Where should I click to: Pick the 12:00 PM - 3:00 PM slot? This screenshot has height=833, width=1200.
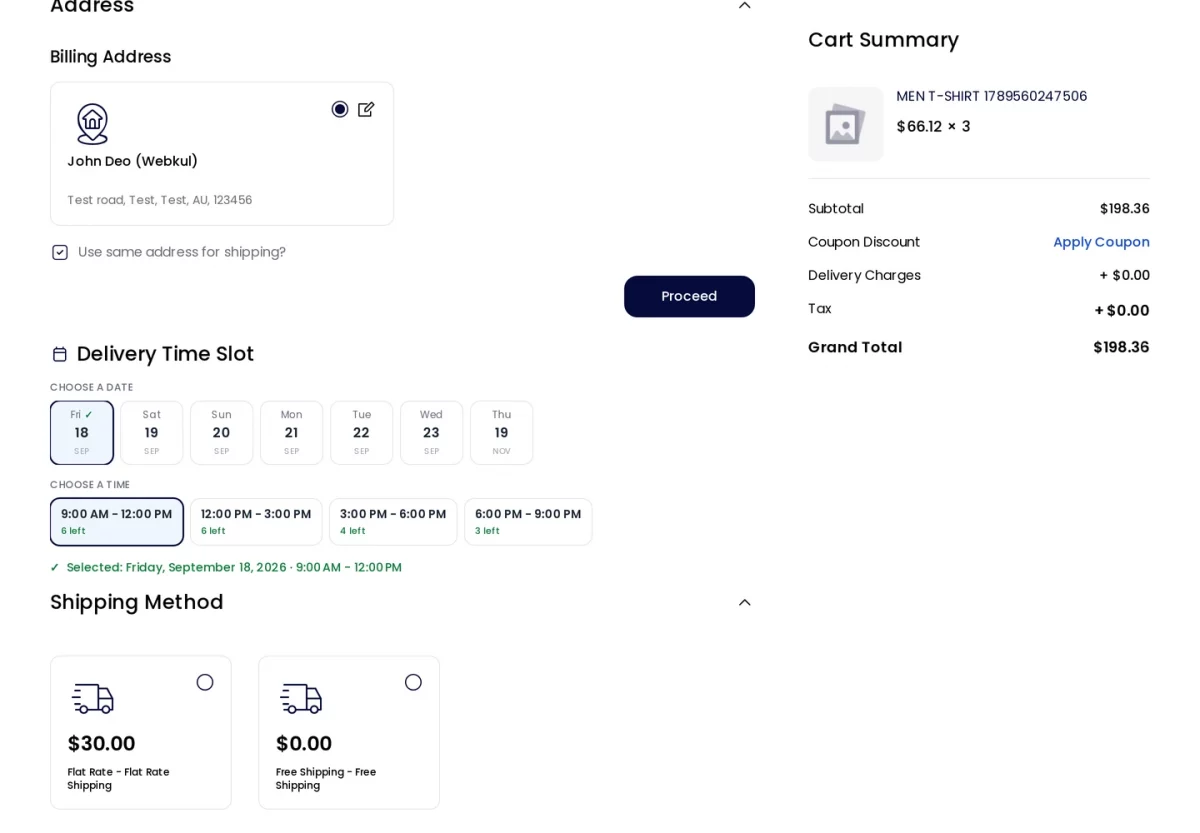(x=256, y=522)
